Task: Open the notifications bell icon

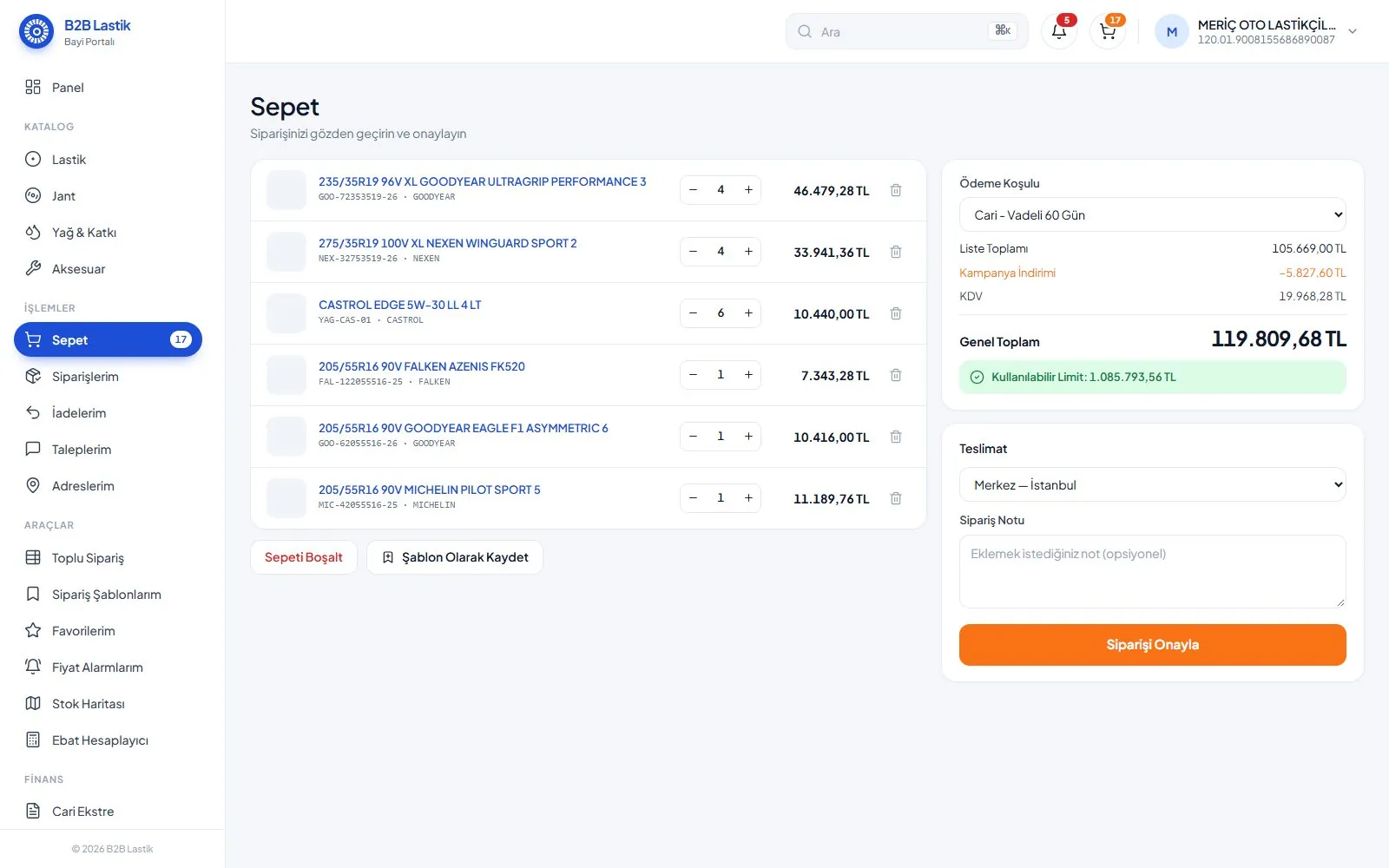Action: [x=1058, y=31]
